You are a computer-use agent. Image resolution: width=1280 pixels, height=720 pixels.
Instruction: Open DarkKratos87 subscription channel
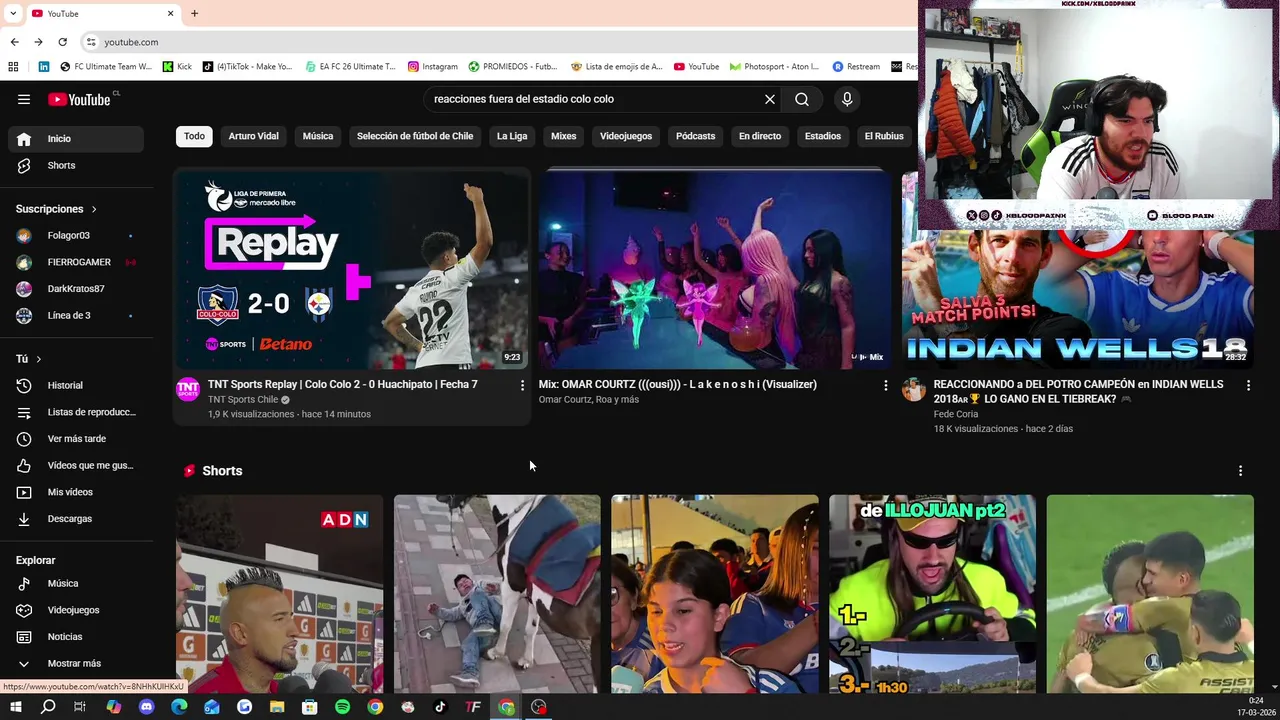[x=76, y=289]
